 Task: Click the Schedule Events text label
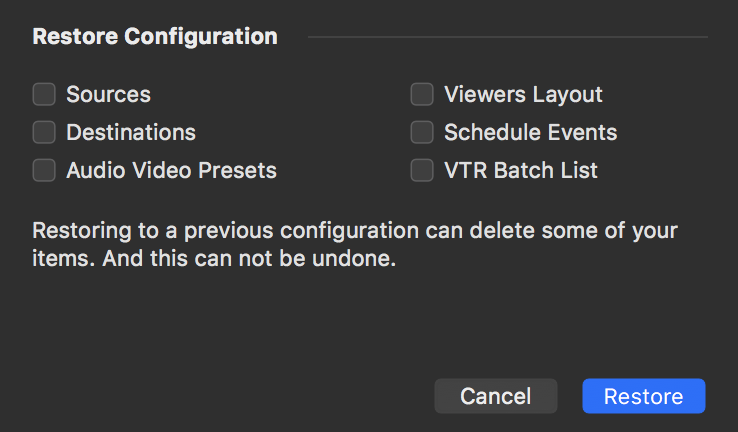[x=530, y=132]
